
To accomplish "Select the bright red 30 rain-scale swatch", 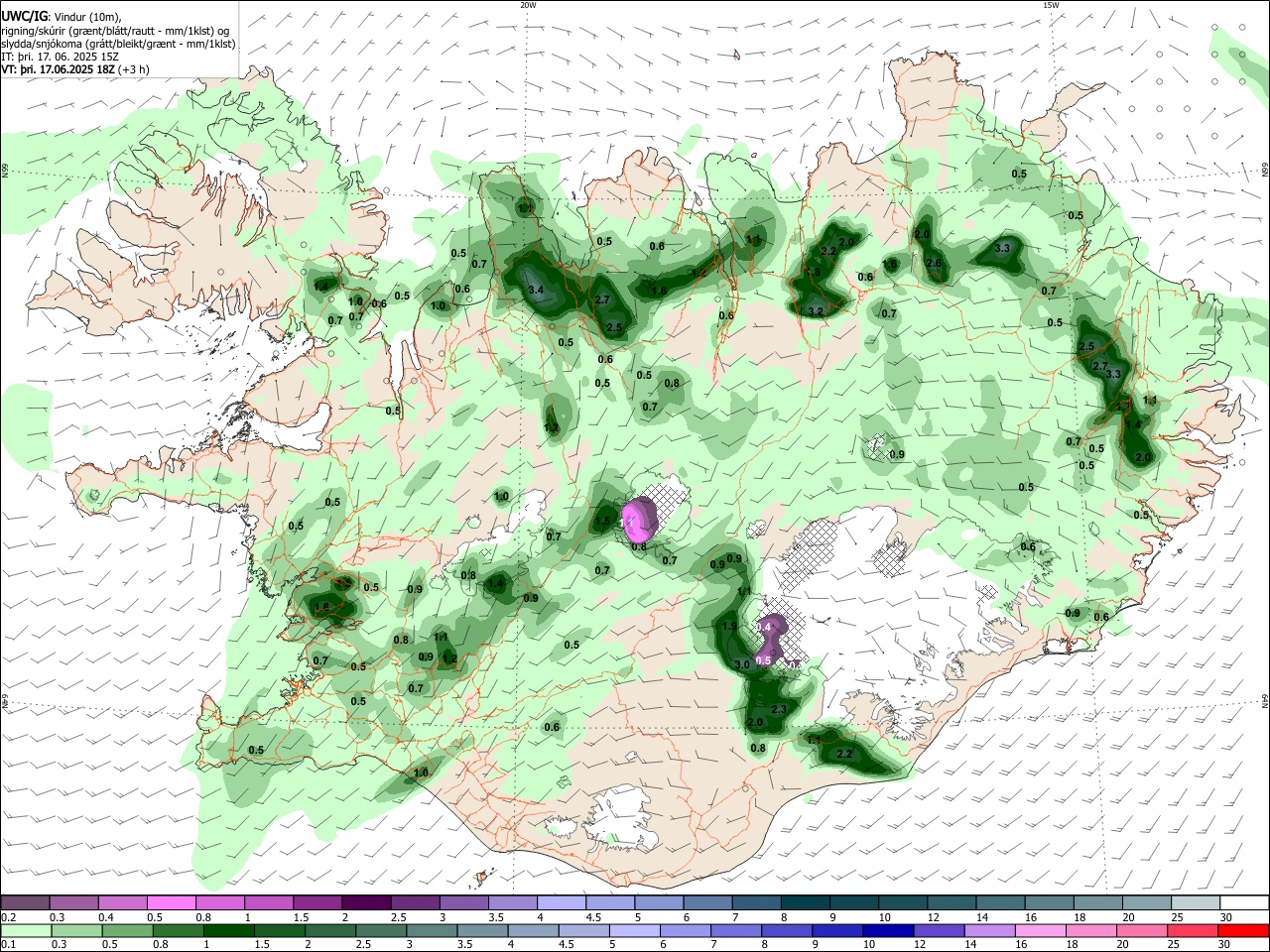I will (x=1242, y=930).
